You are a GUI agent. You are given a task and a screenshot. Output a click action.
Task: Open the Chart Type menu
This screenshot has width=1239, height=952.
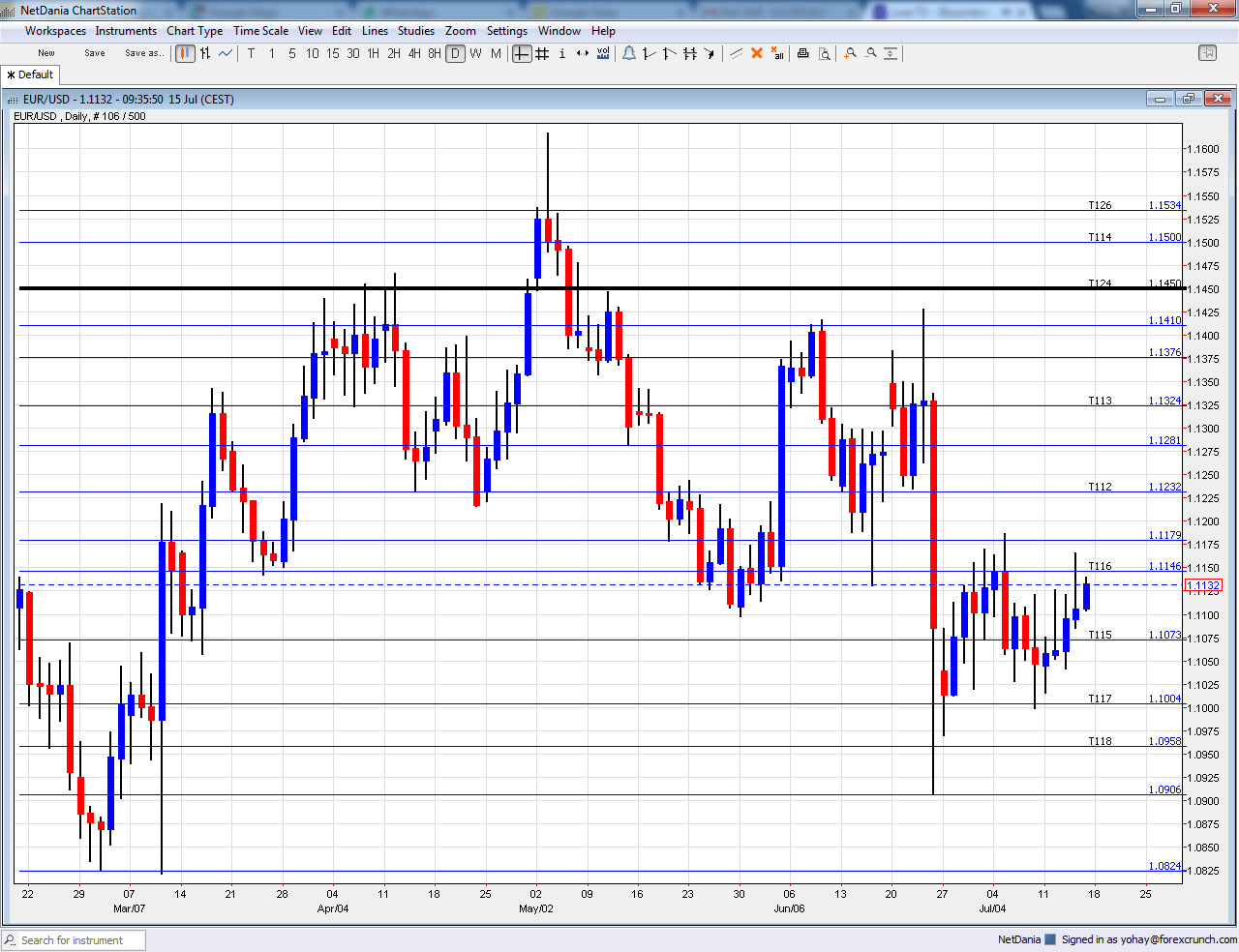pos(195,31)
